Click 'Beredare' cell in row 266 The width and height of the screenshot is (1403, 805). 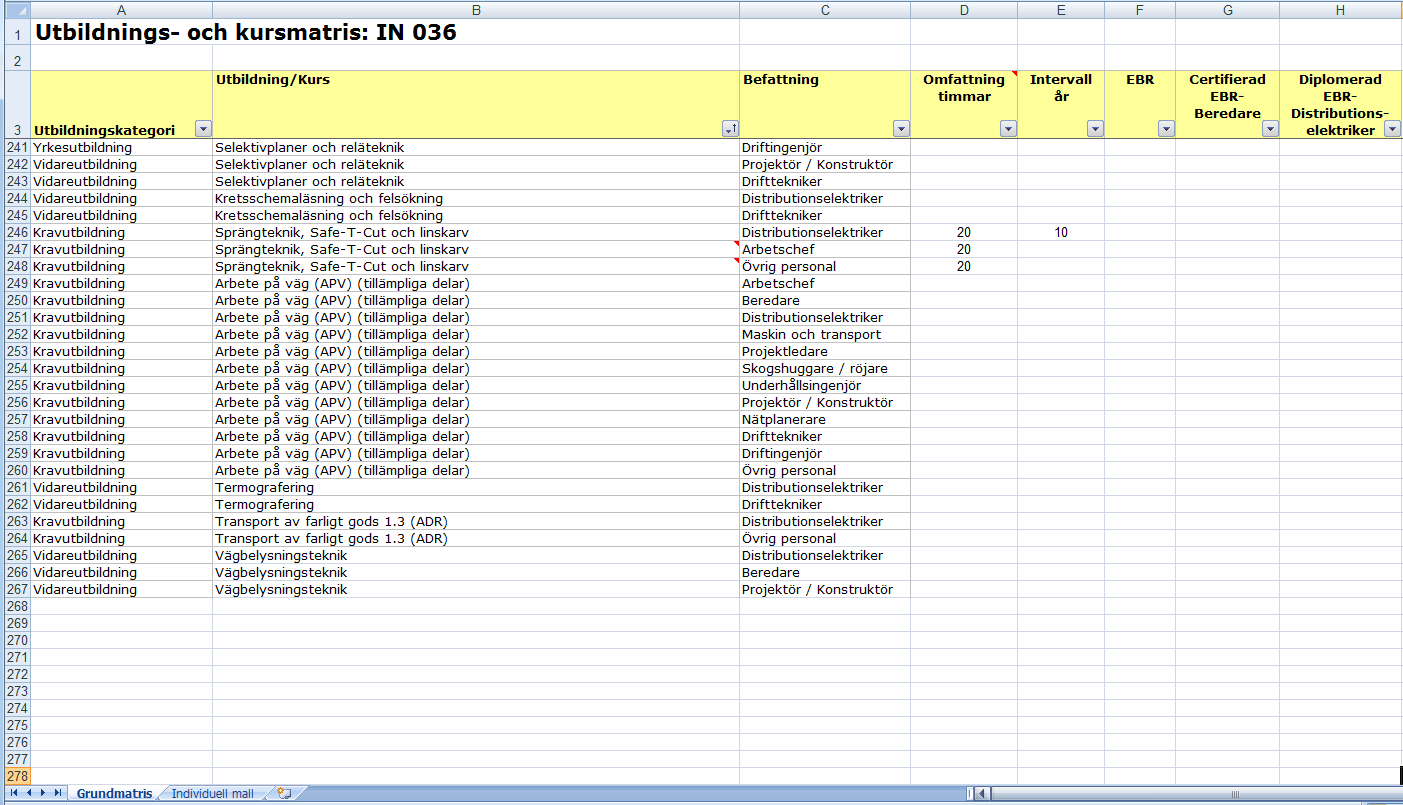point(825,572)
